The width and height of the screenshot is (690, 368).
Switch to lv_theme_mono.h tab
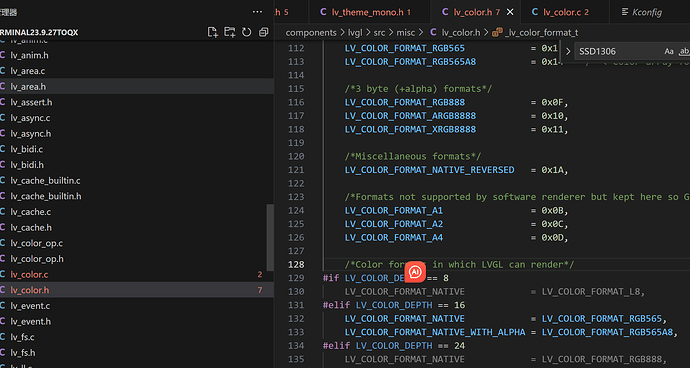coord(365,12)
